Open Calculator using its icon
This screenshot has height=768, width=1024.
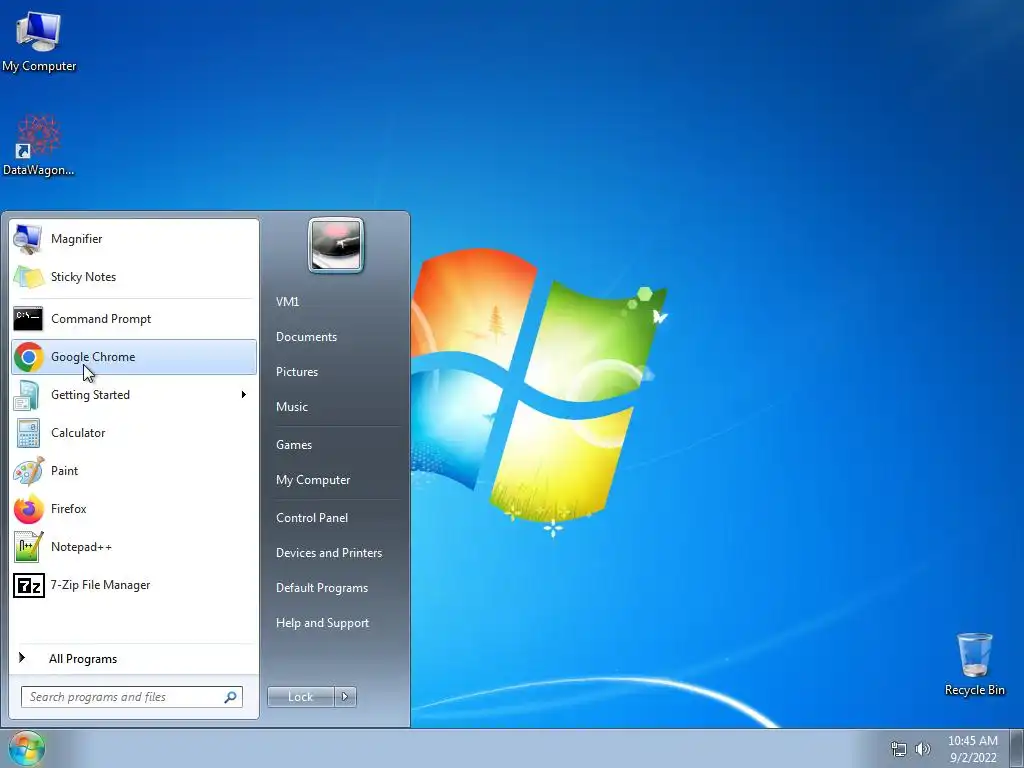pos(28,433)
